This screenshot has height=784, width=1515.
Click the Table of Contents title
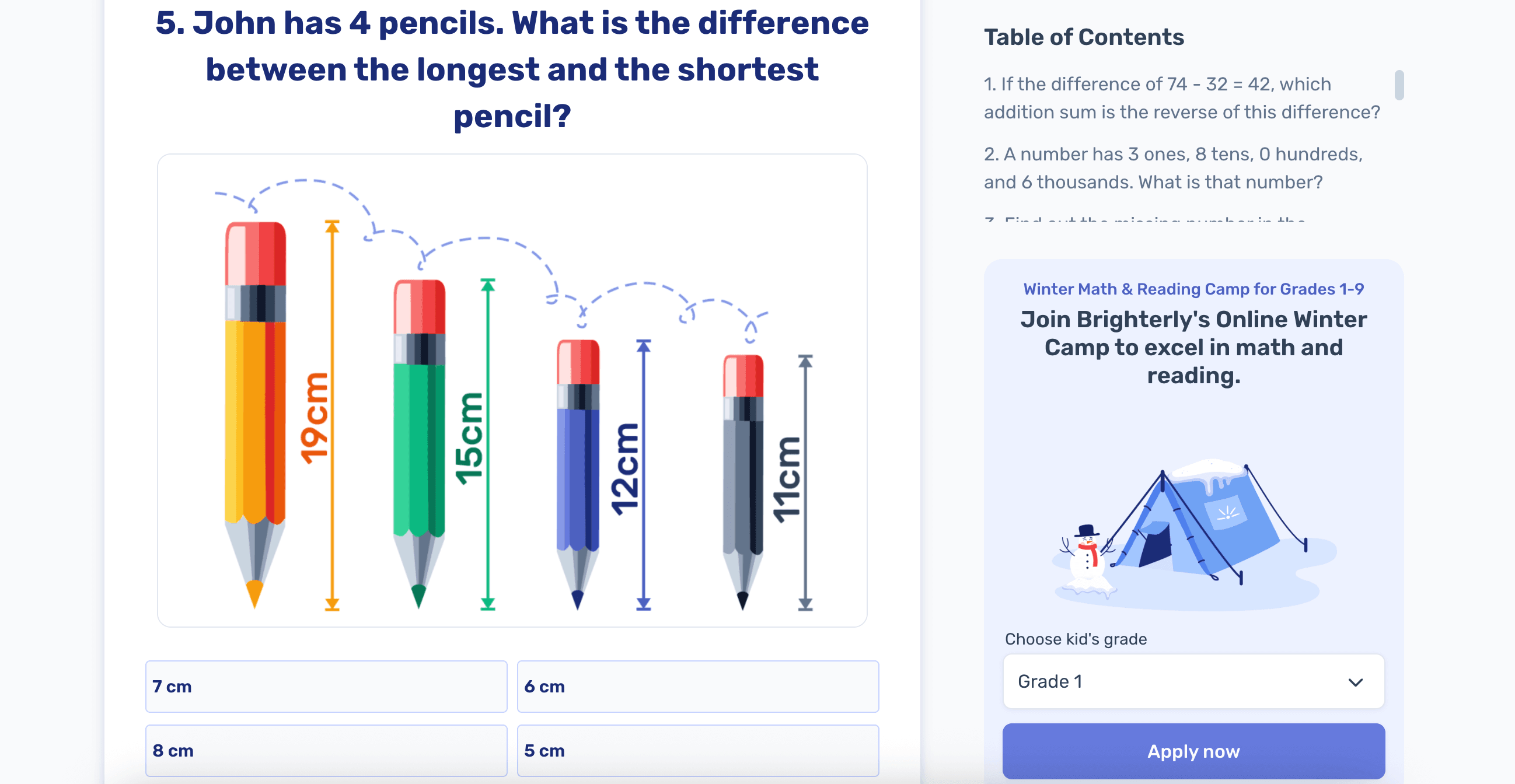click(x=1084, y=36)
